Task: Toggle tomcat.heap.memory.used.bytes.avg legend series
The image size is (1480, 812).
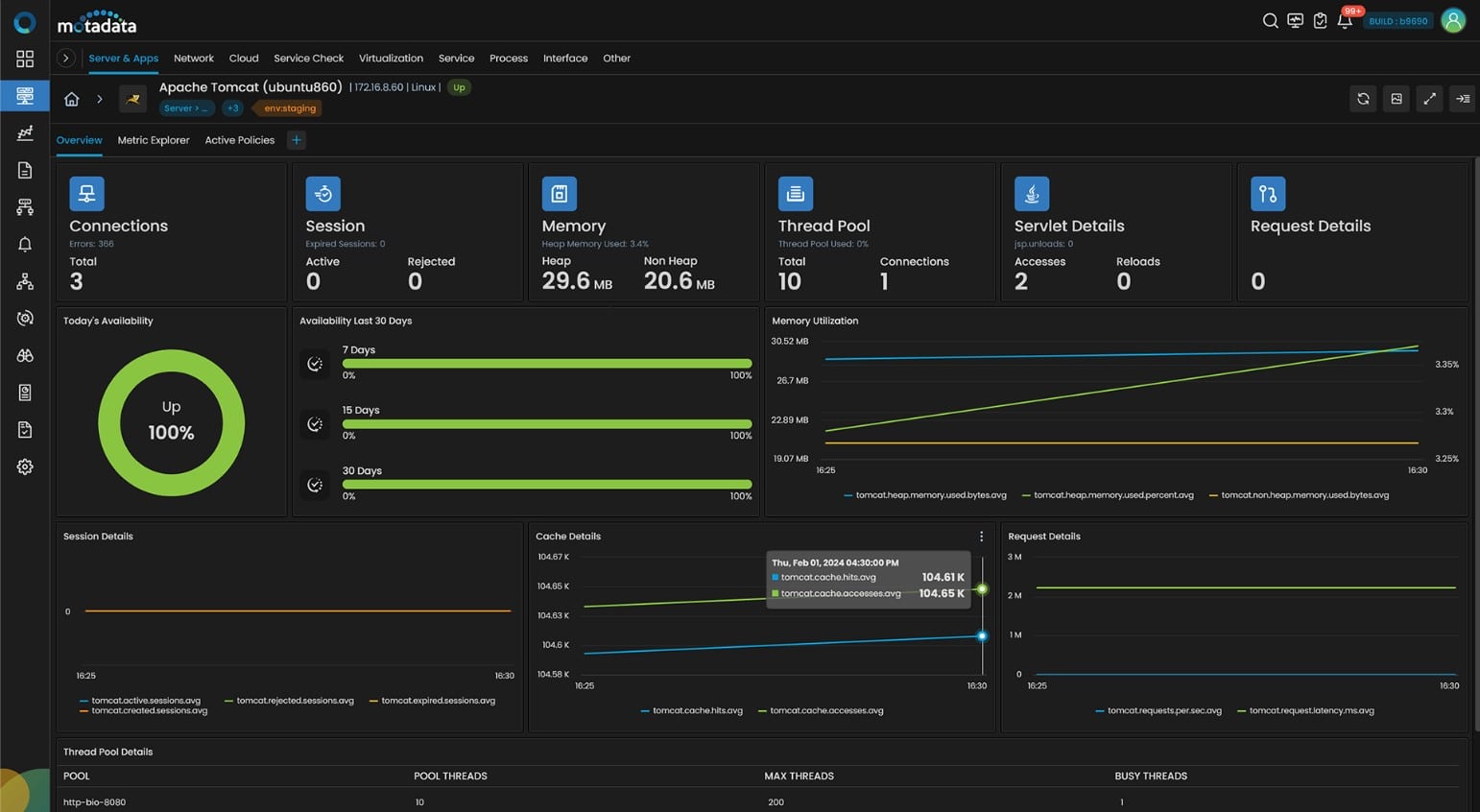Action: (x=925, y=495)
